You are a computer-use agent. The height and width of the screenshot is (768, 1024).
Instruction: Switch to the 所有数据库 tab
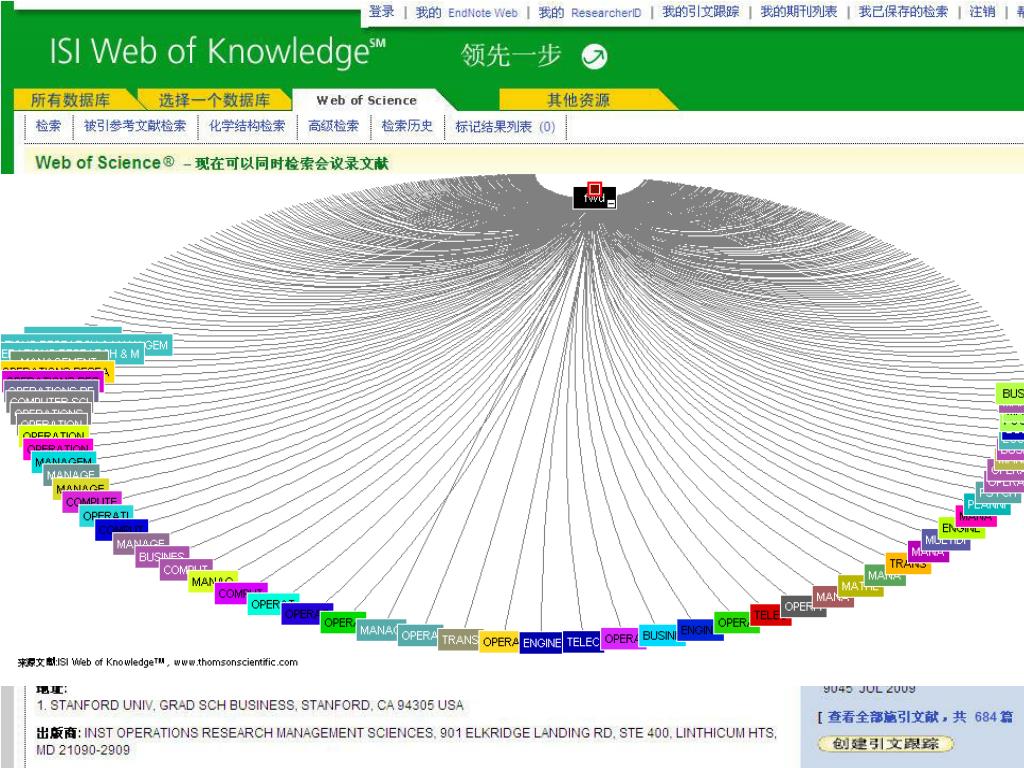click(71, 100)
